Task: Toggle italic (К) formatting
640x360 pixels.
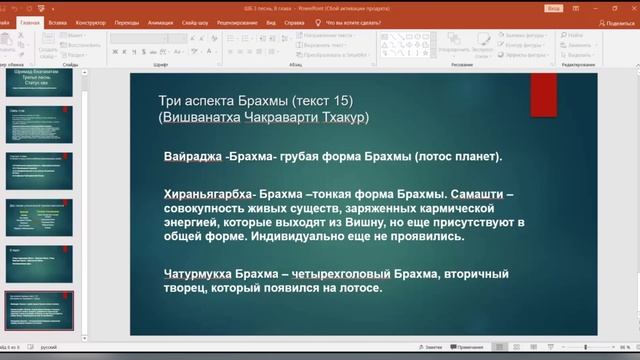Action: [124, 52]
